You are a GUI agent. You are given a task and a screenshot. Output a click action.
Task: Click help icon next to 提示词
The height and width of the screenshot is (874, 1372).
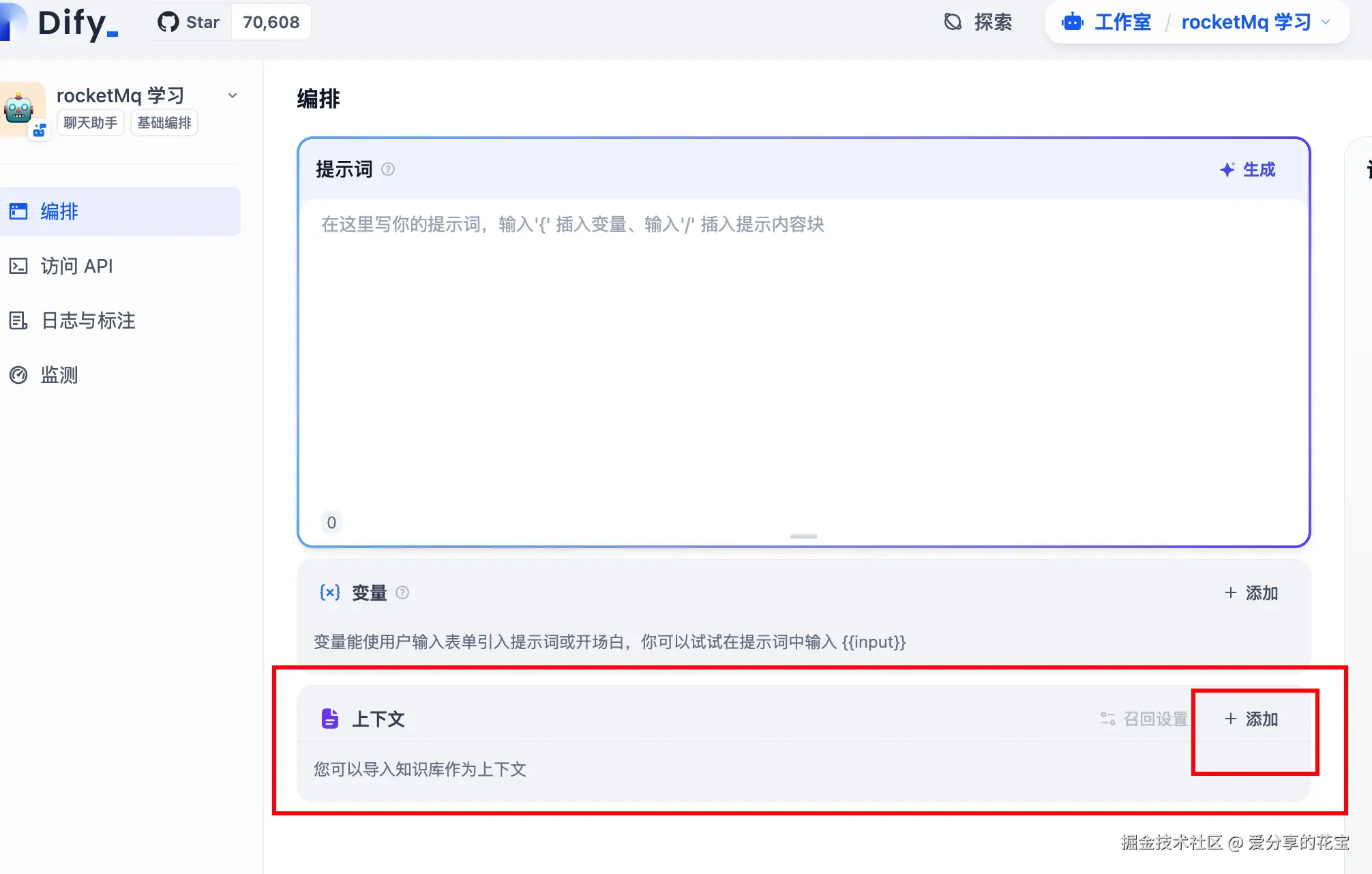[388, 169]
